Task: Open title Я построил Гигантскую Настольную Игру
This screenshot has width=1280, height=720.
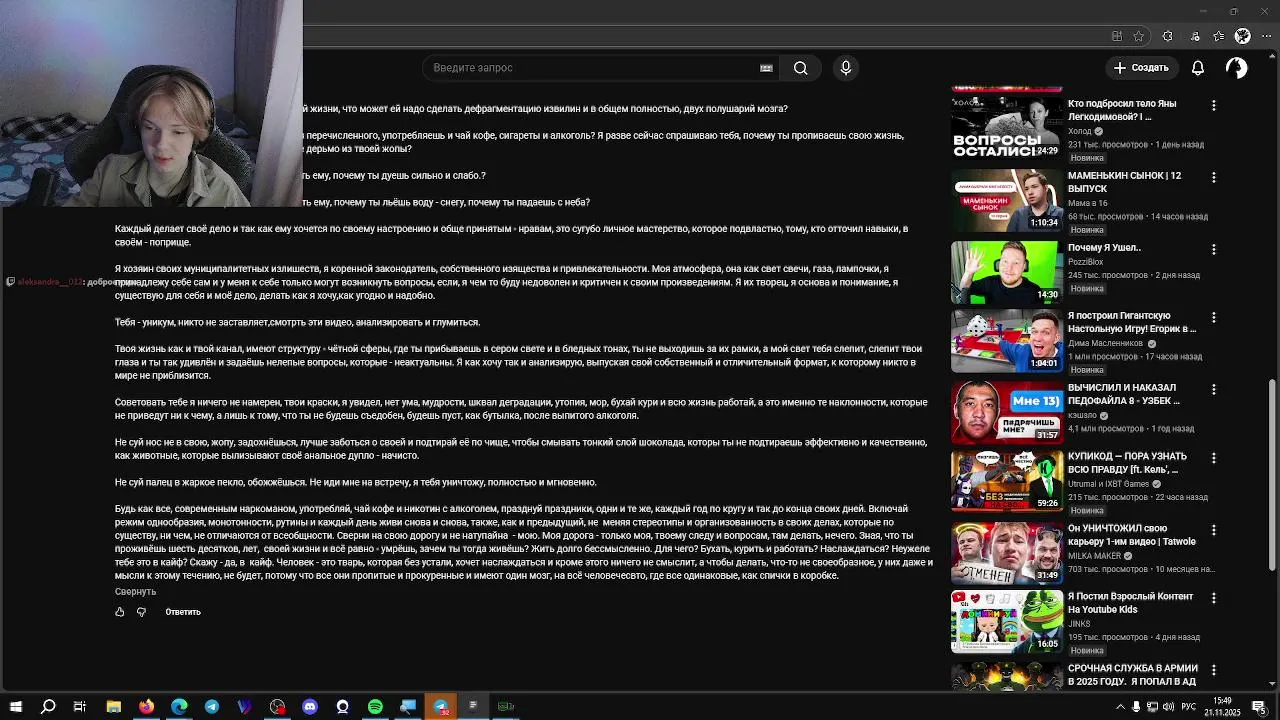Action: 1132,322
